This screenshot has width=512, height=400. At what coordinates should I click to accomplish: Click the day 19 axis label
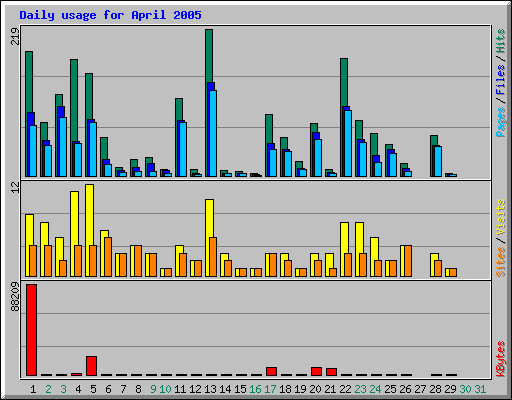(300, 389)
